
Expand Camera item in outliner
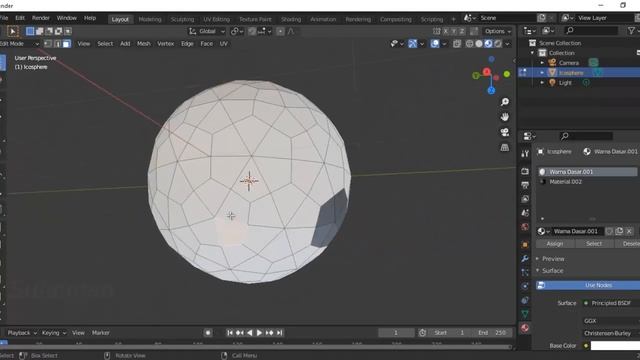pos(542,63)
